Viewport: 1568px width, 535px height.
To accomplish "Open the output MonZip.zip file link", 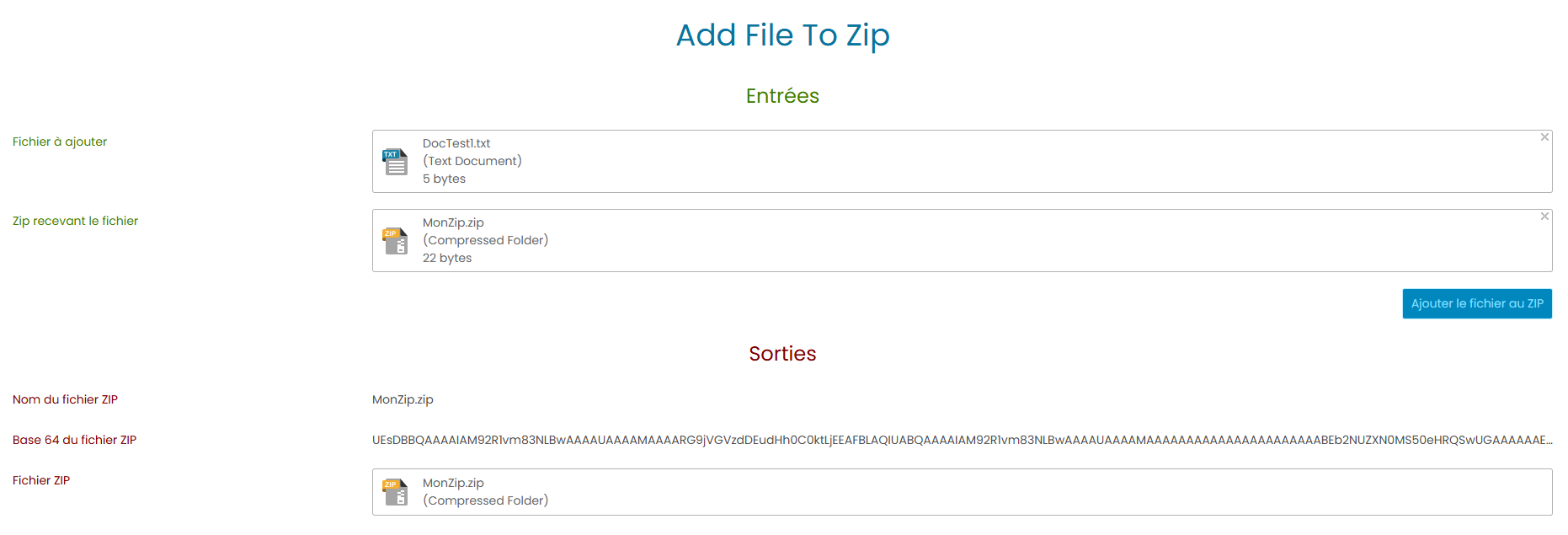I will tap(453, 483).
